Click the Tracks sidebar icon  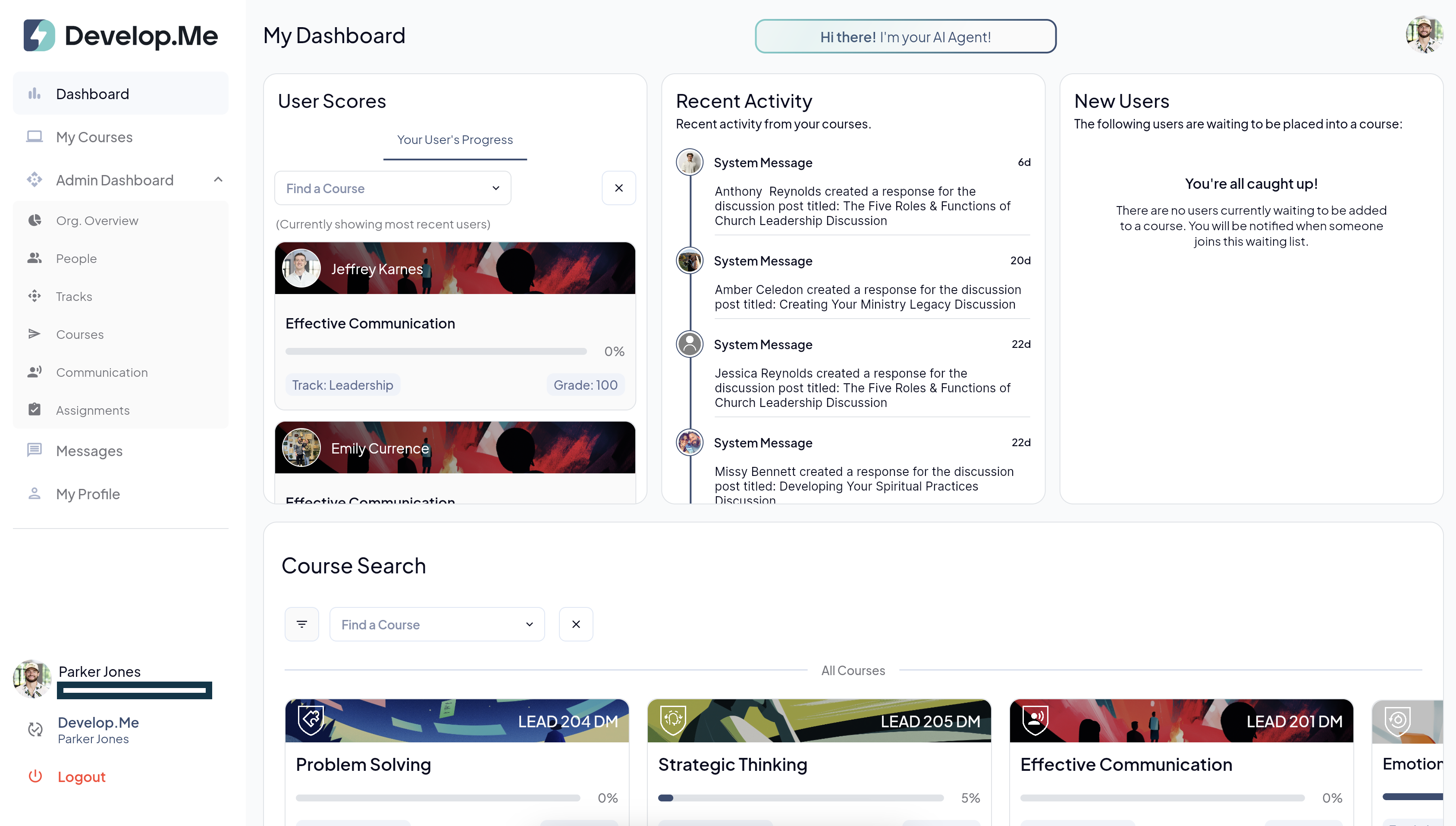[x=35, y=296]
